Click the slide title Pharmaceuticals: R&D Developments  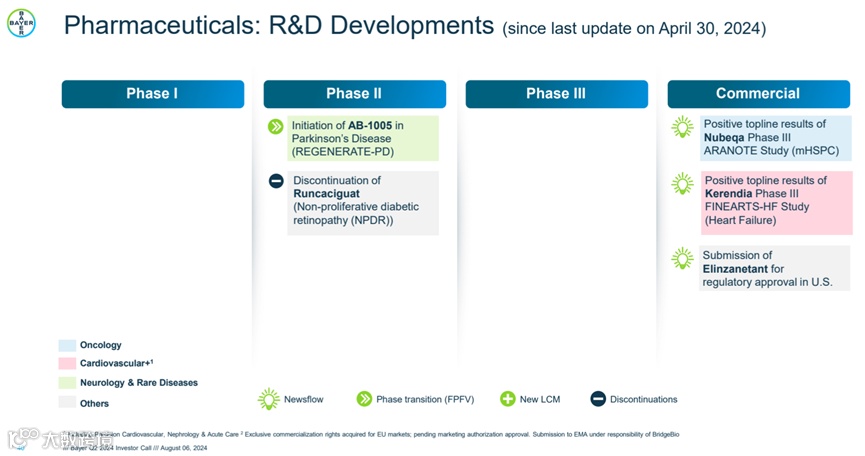pyautogui.click(x=279, y=25)
